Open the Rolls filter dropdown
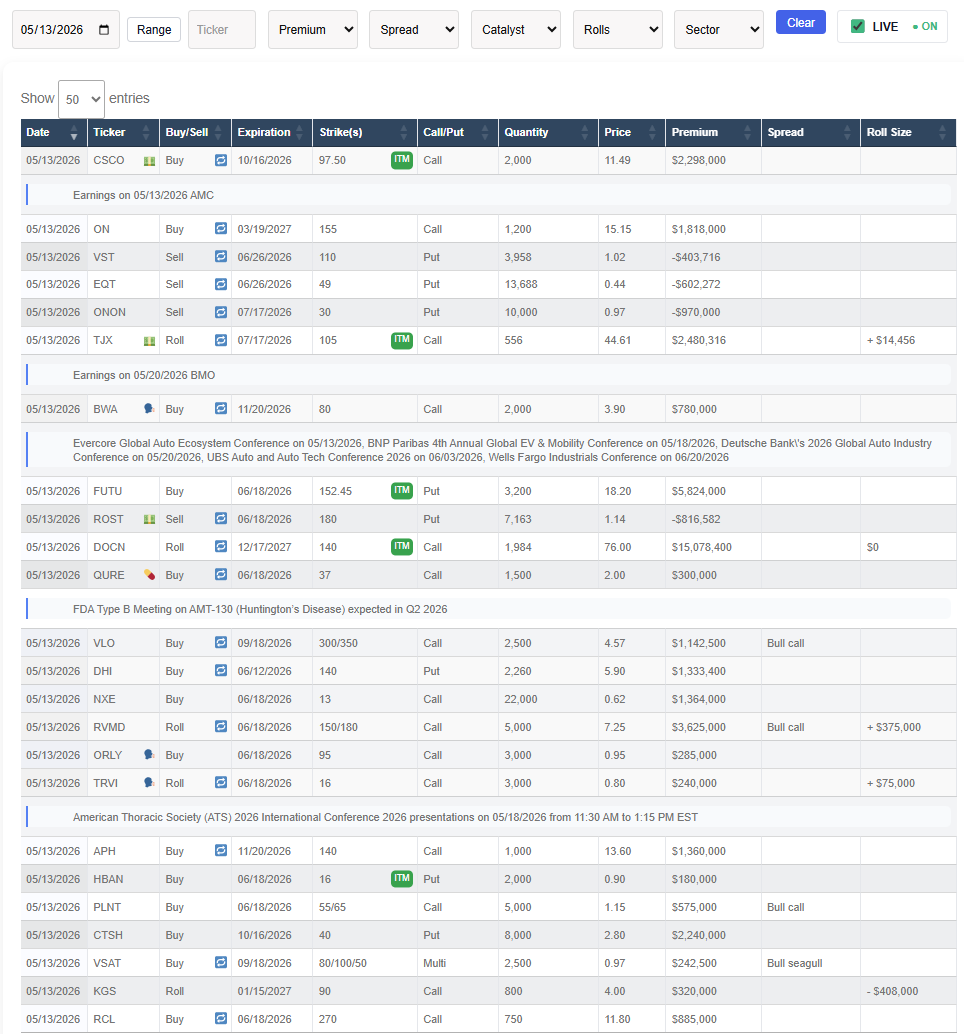Screen dimensions: 964x1034 tap(618, 30)
